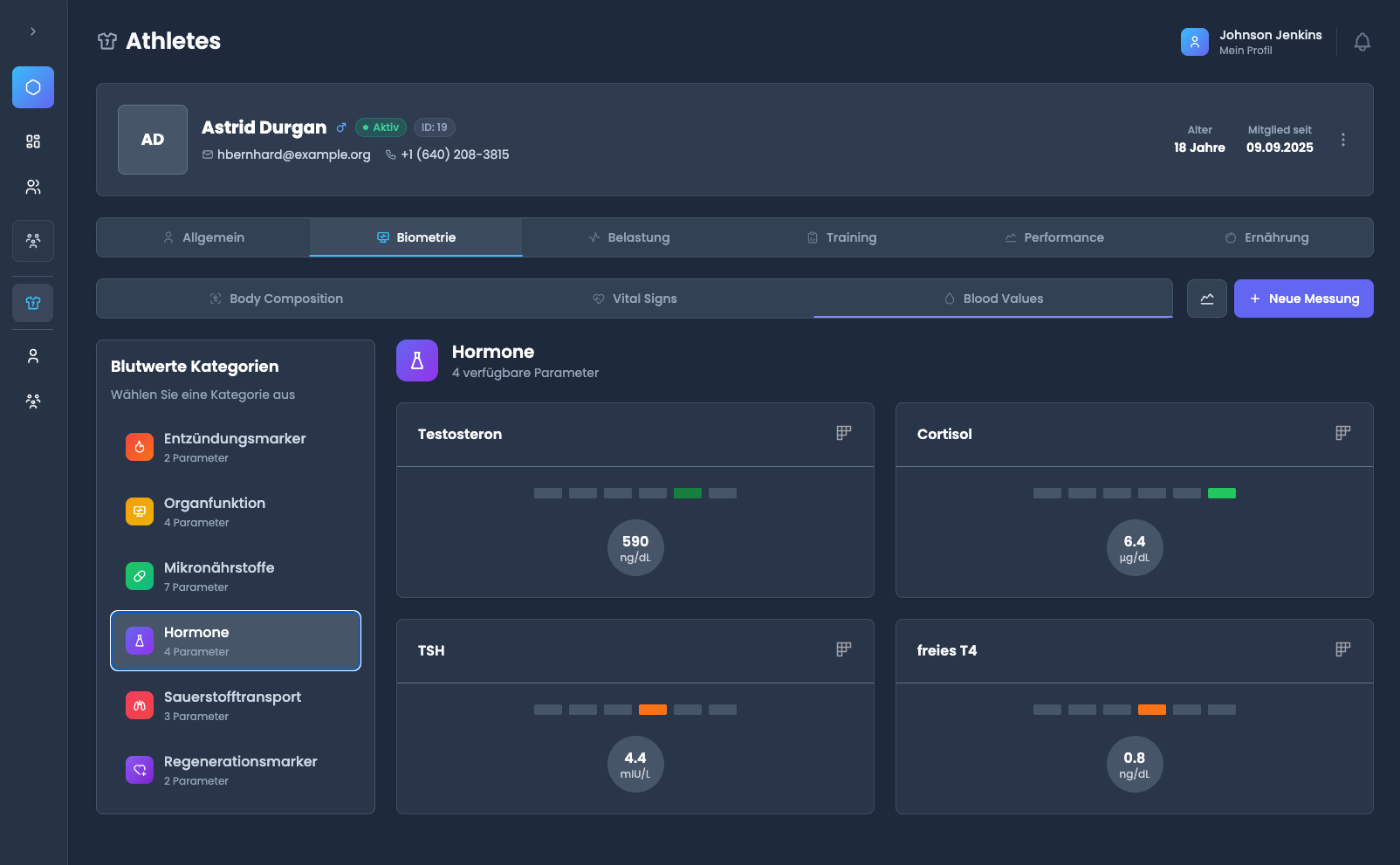1400x865 pixels.
Task: Select the Athletes shirt icon in sidebar
Action: pos(33,303)
